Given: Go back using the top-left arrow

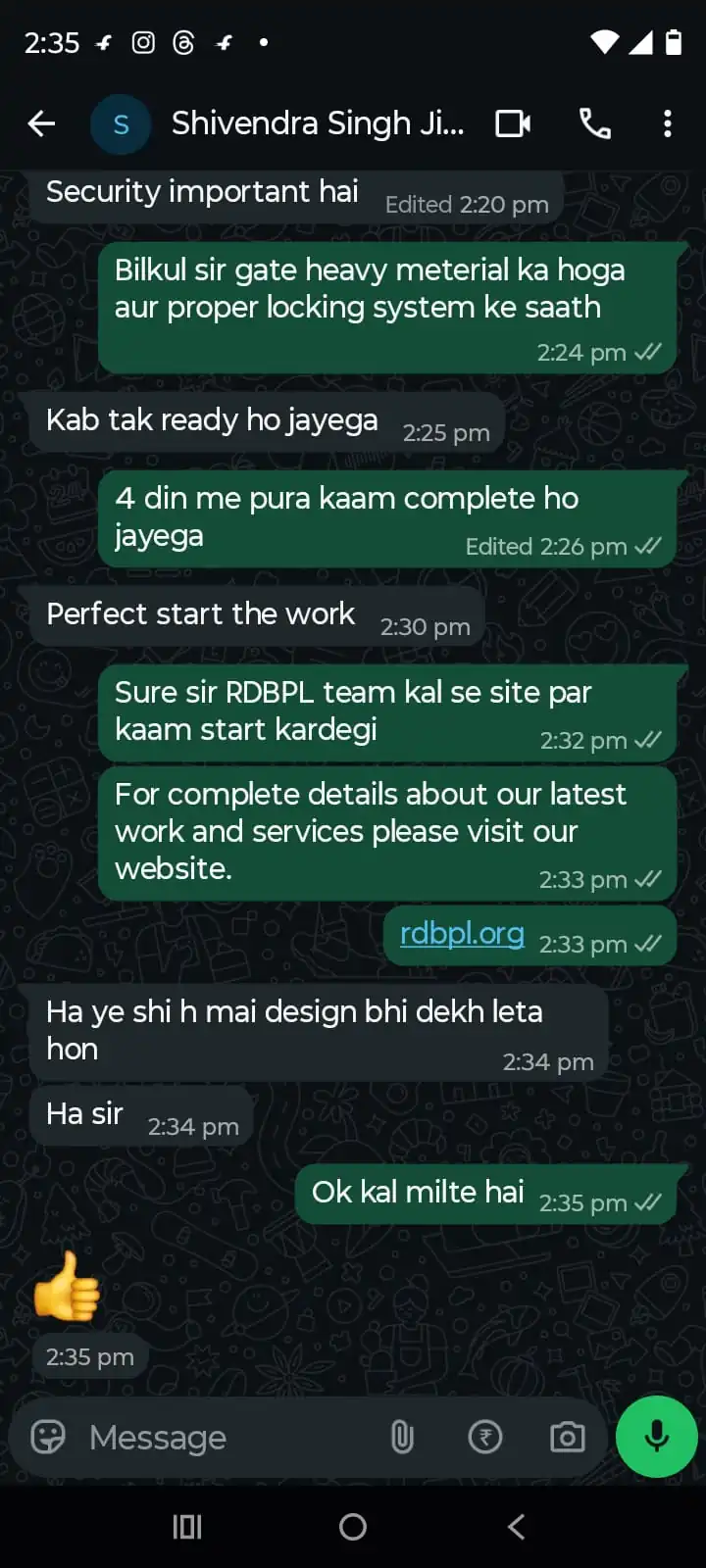Looking at the screenshot, I should tap(41, 123).
